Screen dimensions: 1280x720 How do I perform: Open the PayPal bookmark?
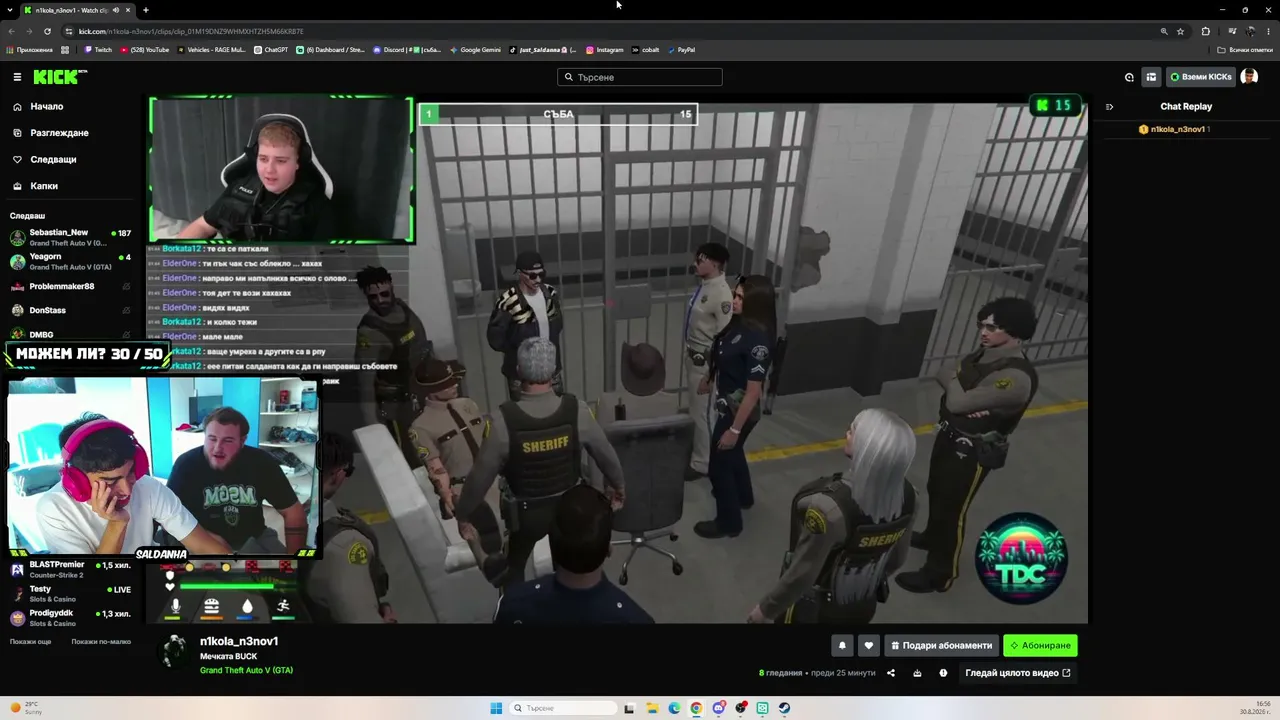coord(681,50)
